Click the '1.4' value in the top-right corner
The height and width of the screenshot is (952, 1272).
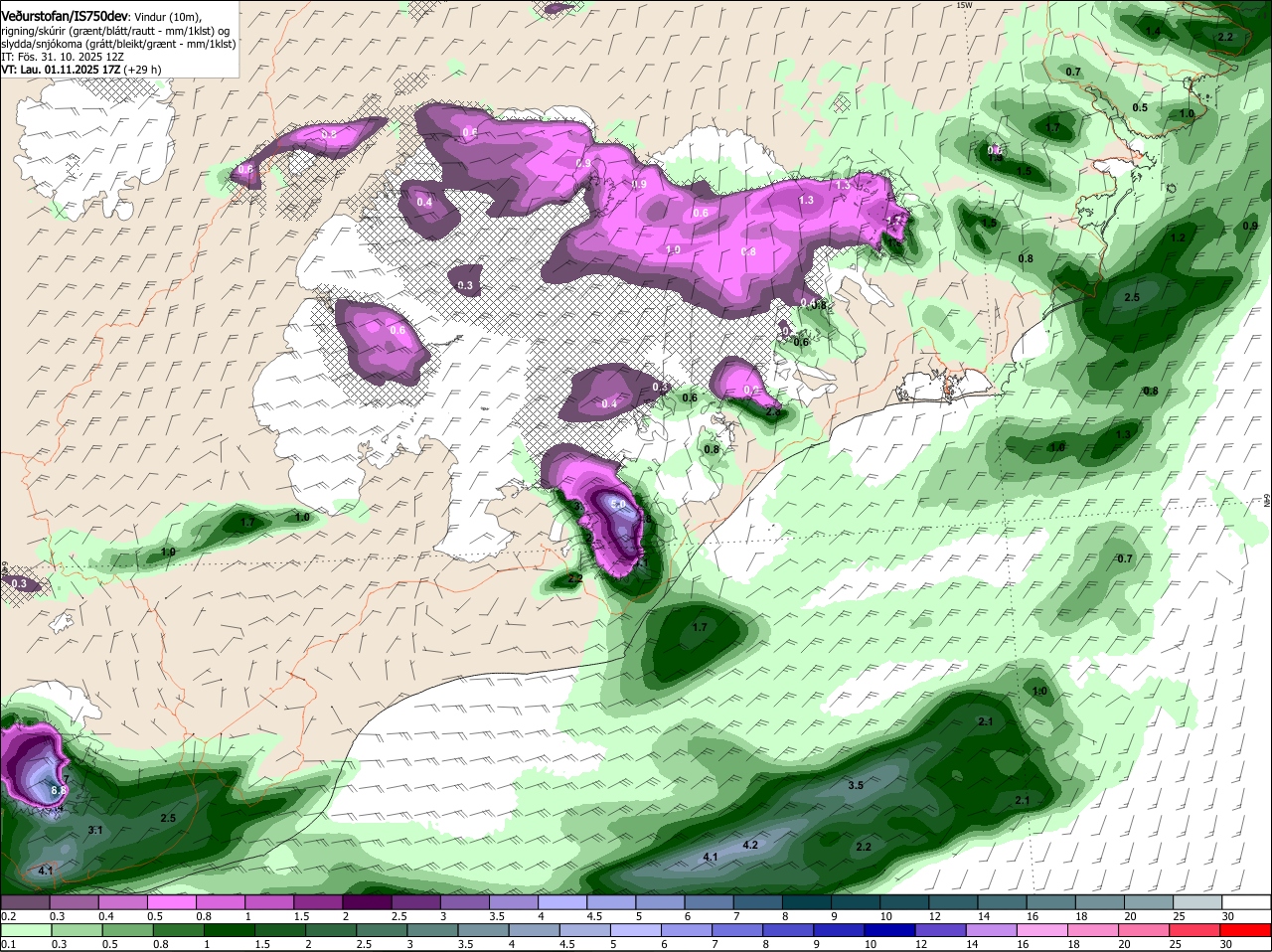pos(1153,32)
